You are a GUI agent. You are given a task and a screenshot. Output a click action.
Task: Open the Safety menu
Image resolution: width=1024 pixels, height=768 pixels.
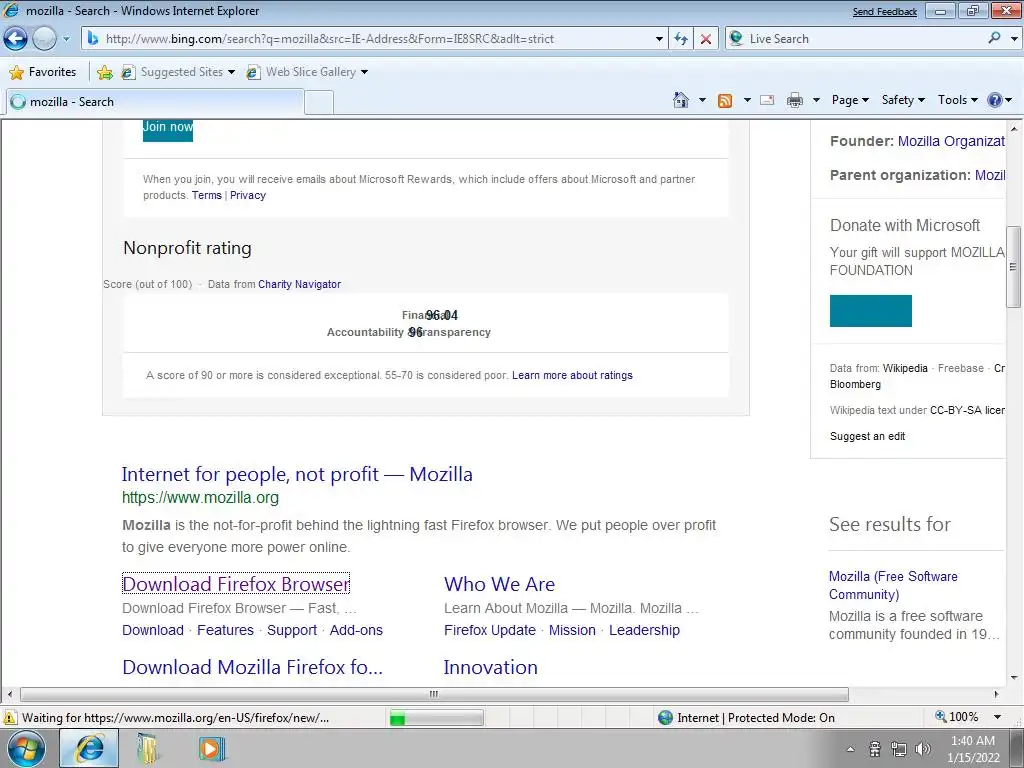coord(903,100)
